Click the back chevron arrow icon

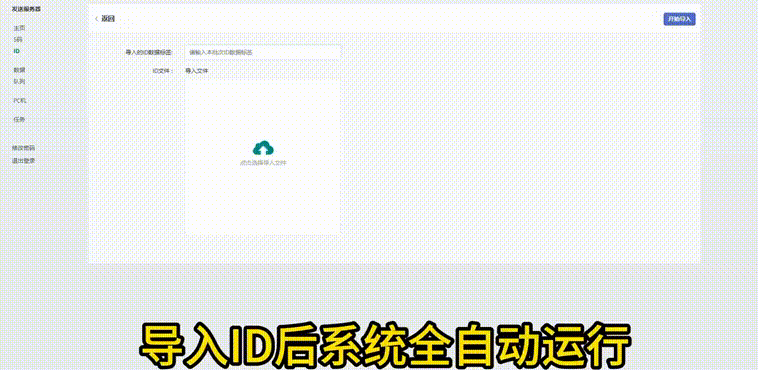(x=96, y=19)
